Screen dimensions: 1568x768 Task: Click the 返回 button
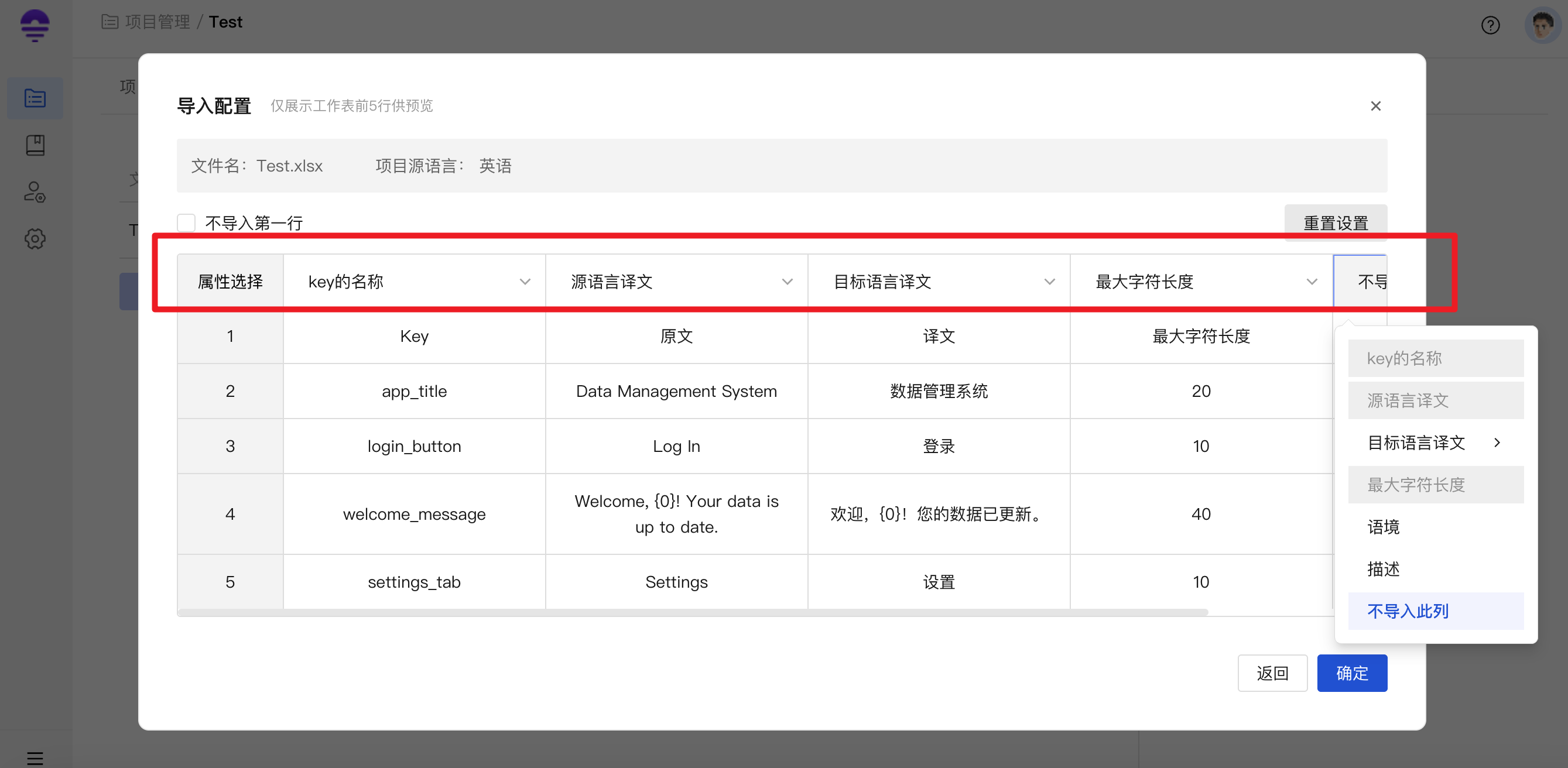click(x=1272, y=673)
